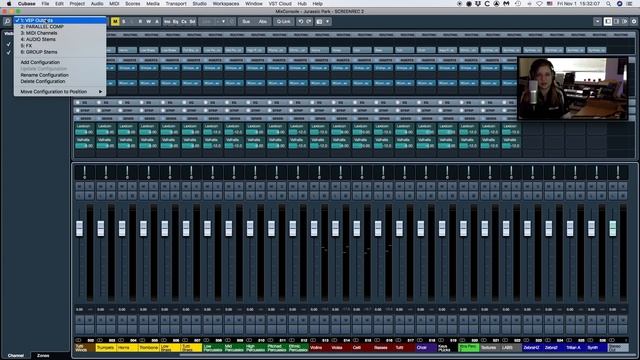Click Lexicon send slot on Tutti Winds channel
The height and width of the screenshot is (360, 640).
point(84,129)
